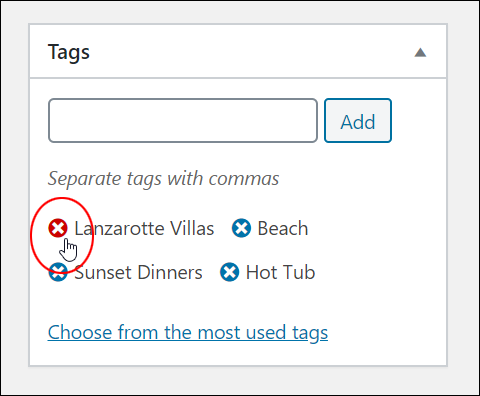The image size is (480, 396).
Task: Select the Hot Tub tag label
Action: pos(280,273)
